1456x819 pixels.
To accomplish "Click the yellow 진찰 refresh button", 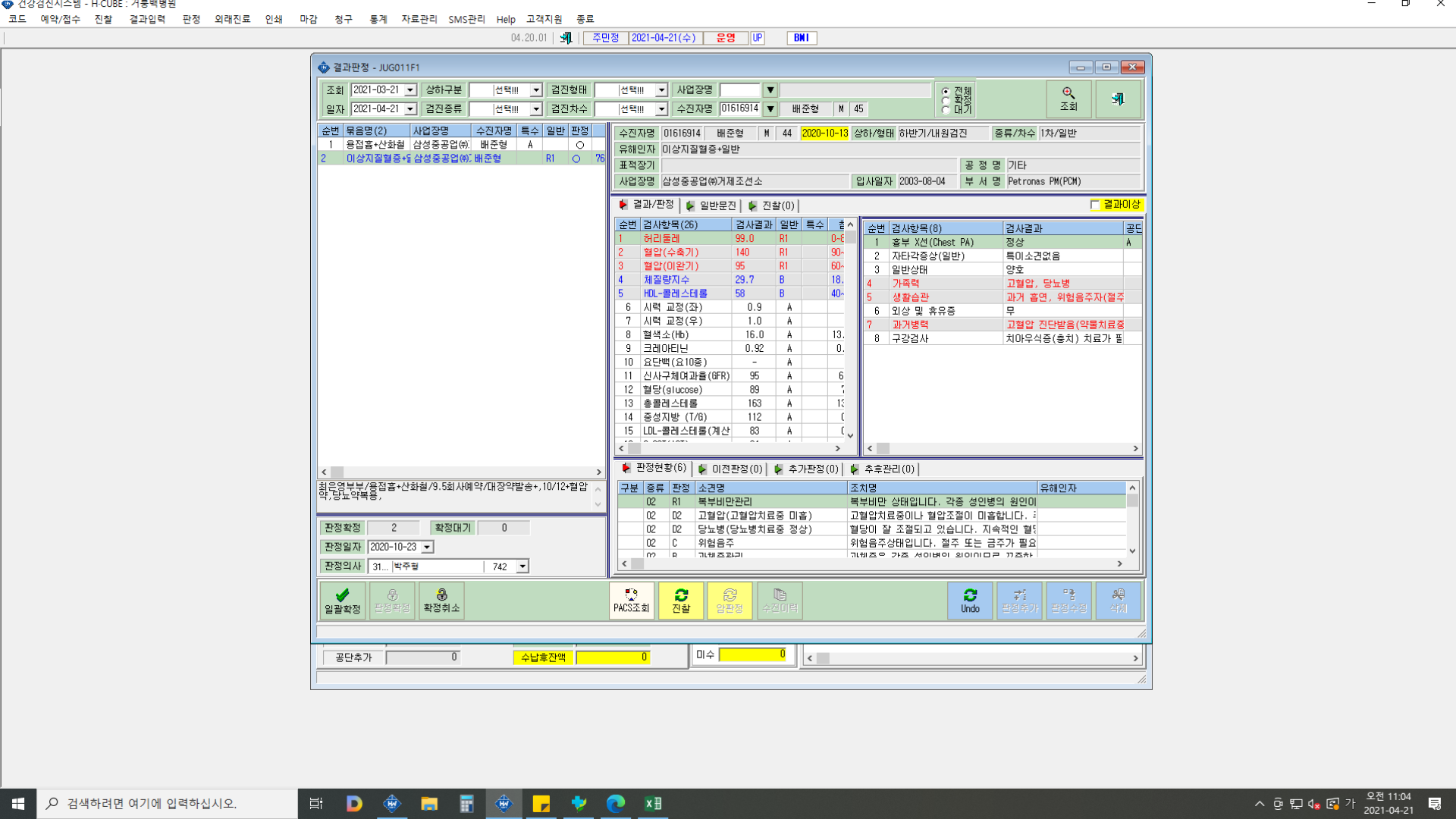I will pyautogui.click(x=681, y=601).
